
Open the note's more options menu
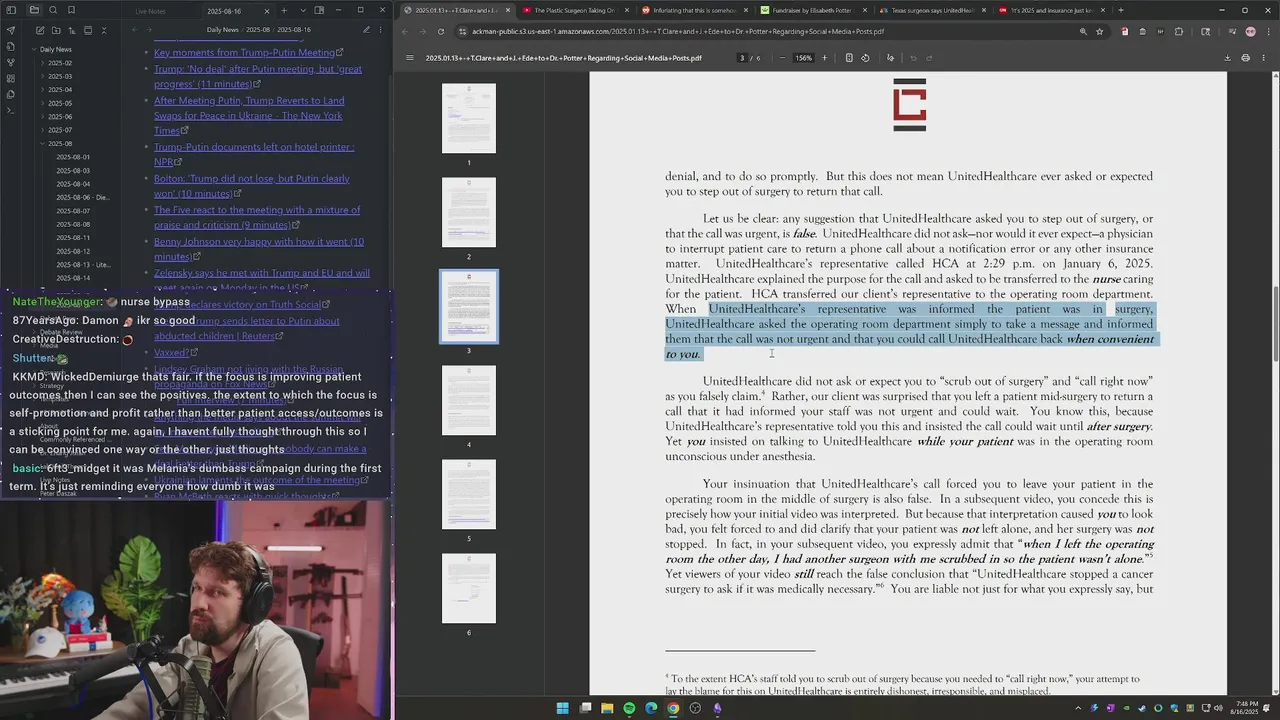coord(382,30)
